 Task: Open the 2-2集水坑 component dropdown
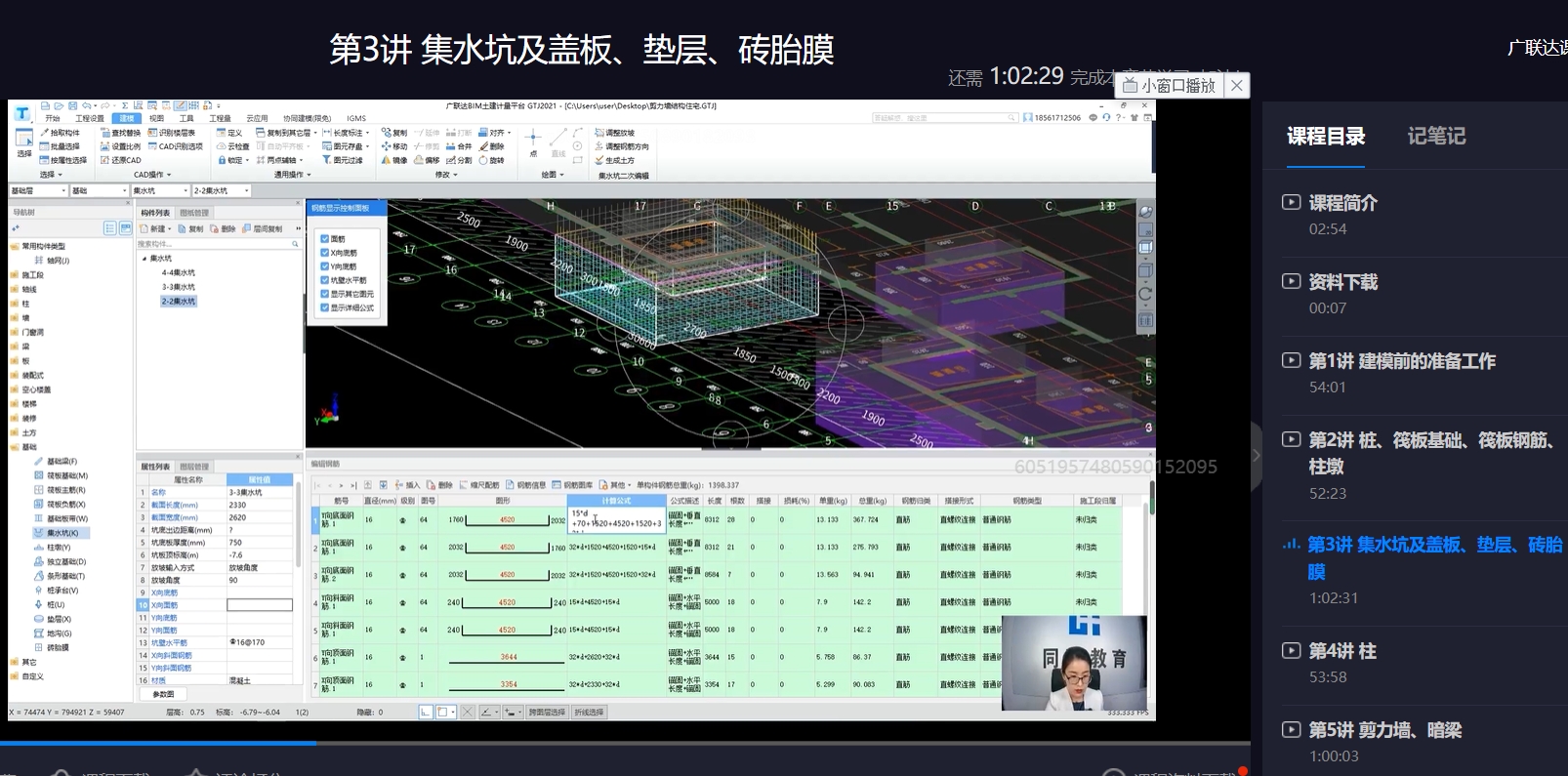tap(221, 190)
